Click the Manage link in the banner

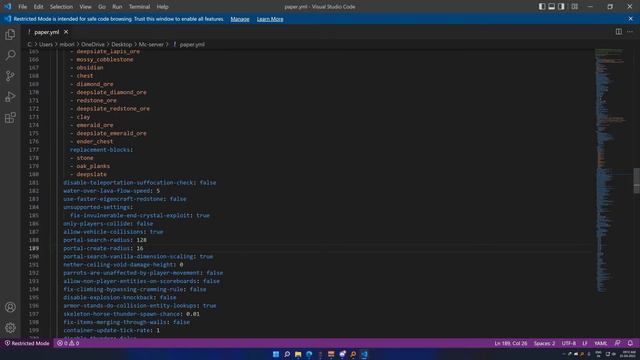click(240, 19)
